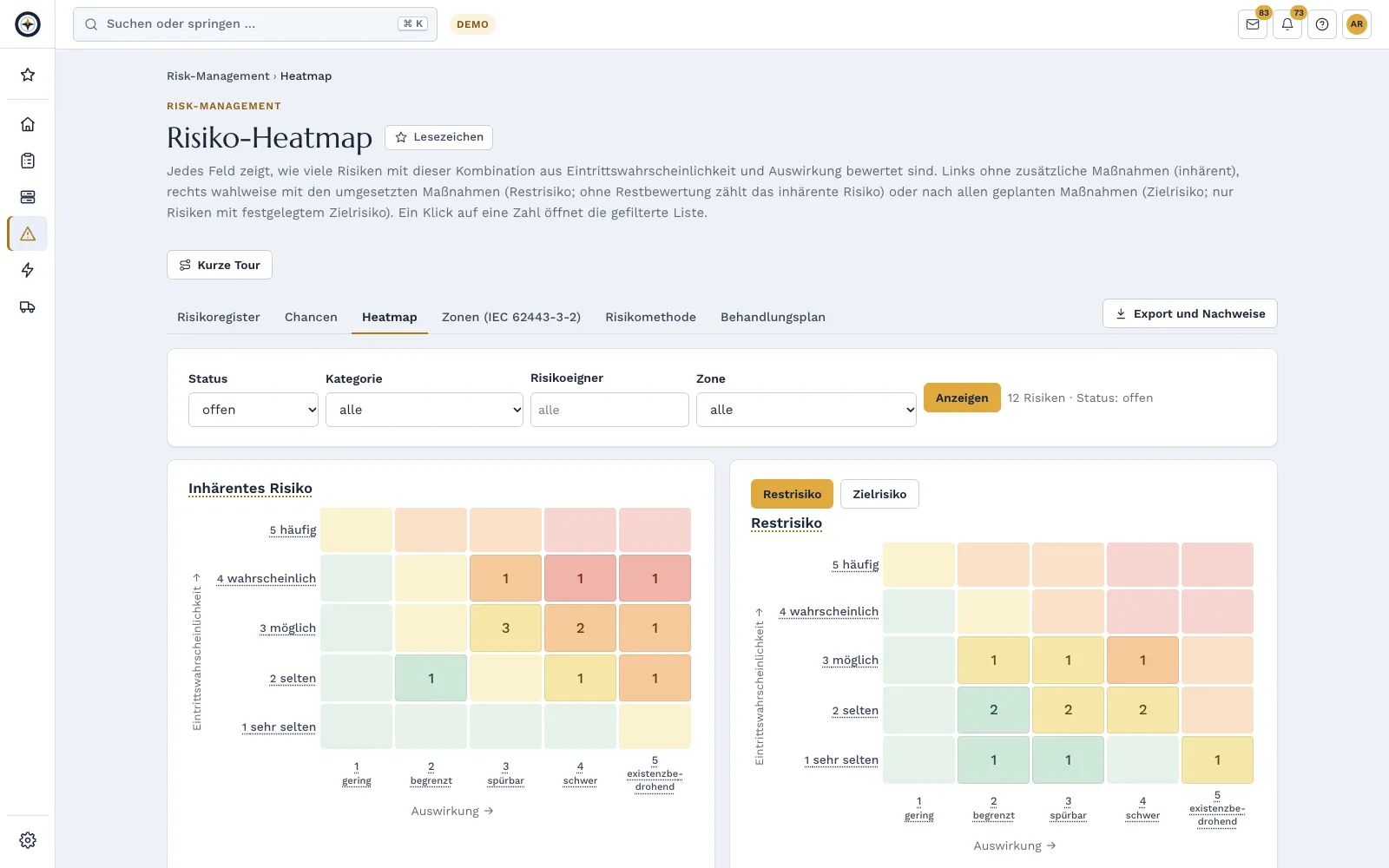Open the Zone dropdown
The width and height of the screenshot is (1389, 868).
coord(806,410)
